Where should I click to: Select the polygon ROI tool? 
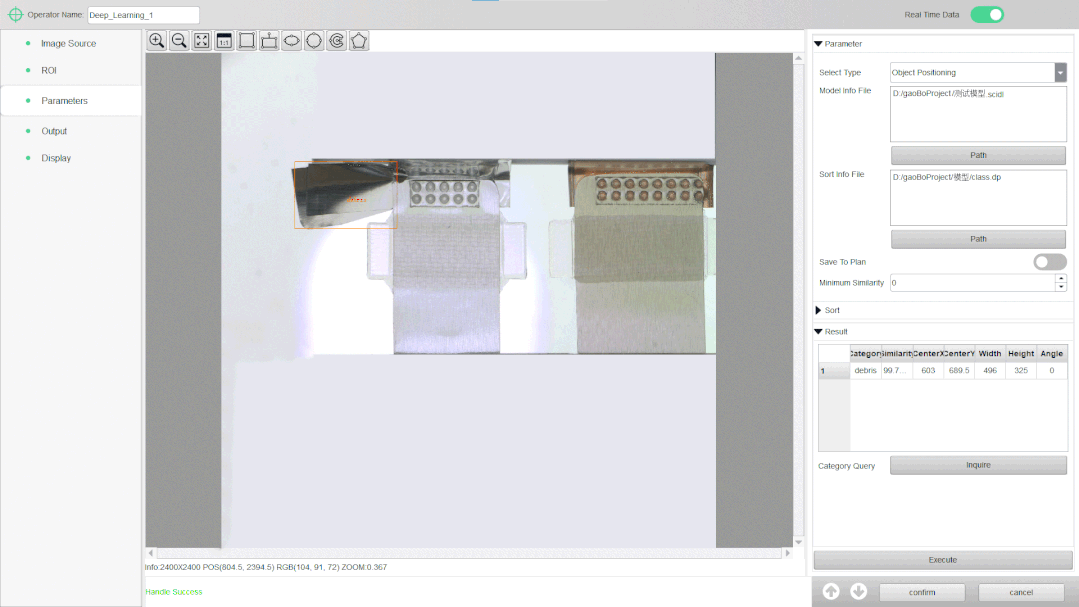coord(359,41)
